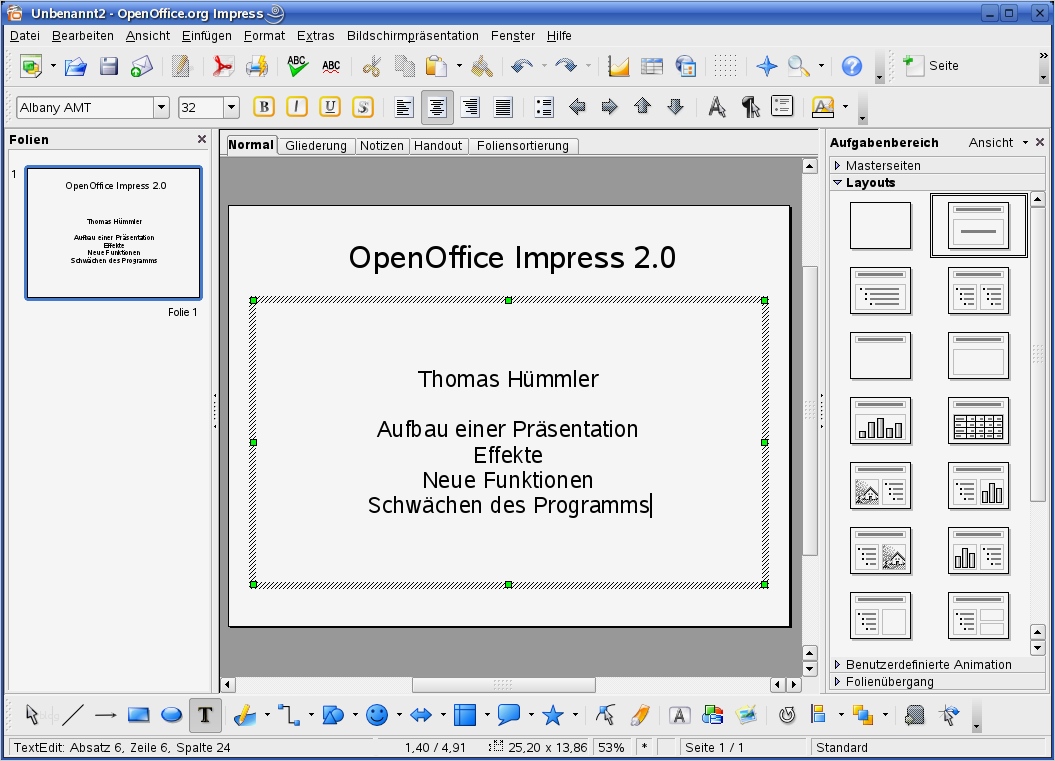1055x761 pixels.
Task: Toggle Underline formatting
Action: 329,107
